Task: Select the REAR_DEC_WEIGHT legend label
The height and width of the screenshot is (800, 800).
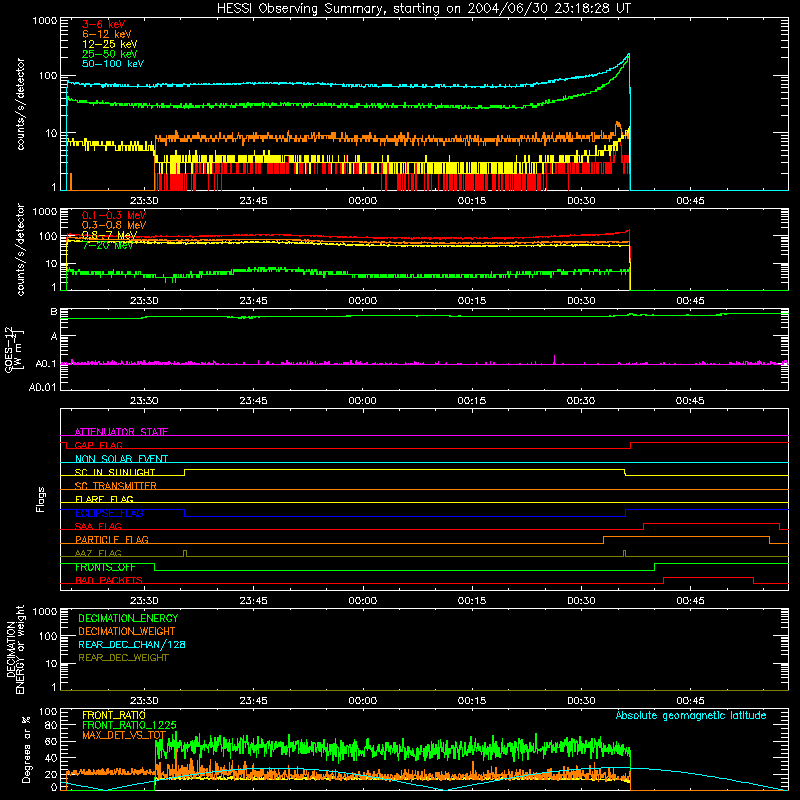Action: 123,658
